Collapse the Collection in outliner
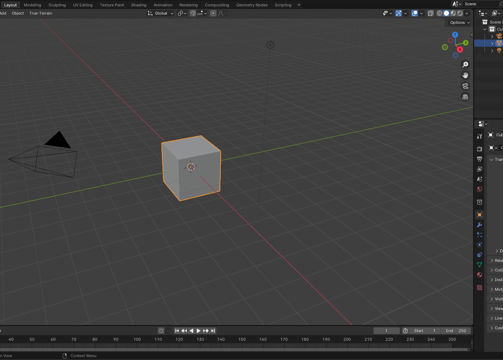This screenshot has height=360, width=503. tap(485, 29)
